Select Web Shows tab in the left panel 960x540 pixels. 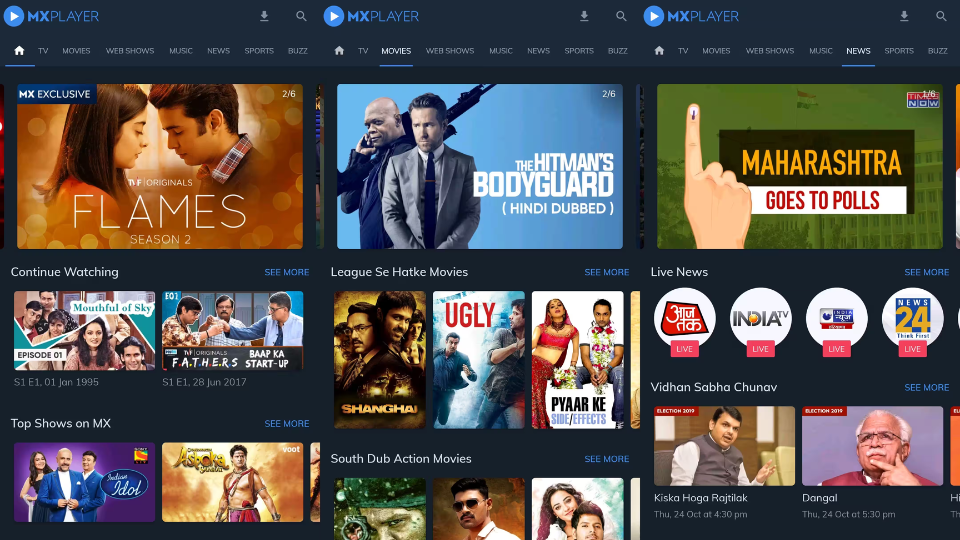point(130,51)
